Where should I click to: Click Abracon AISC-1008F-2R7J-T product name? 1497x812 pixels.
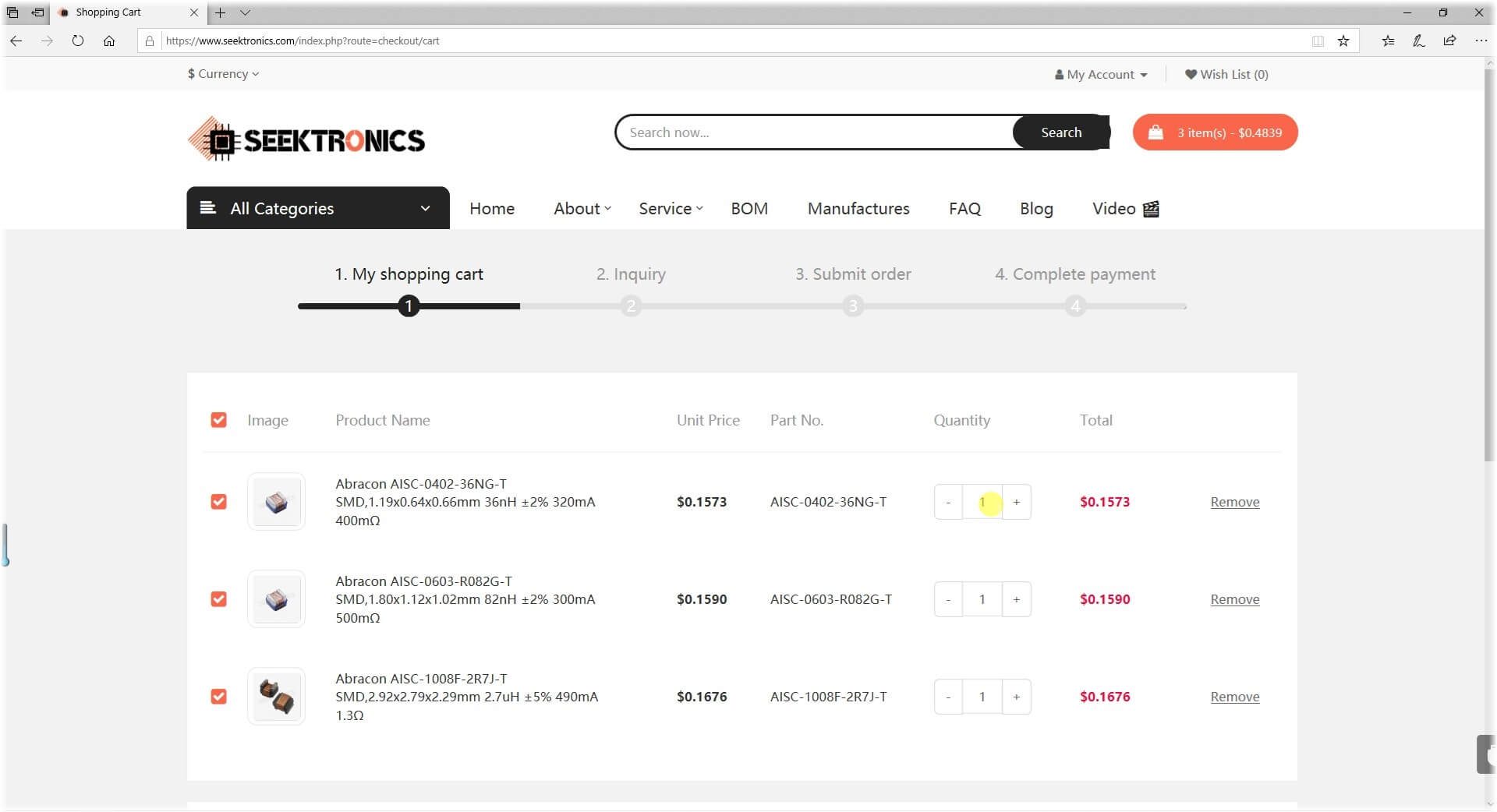click(467, 697)
